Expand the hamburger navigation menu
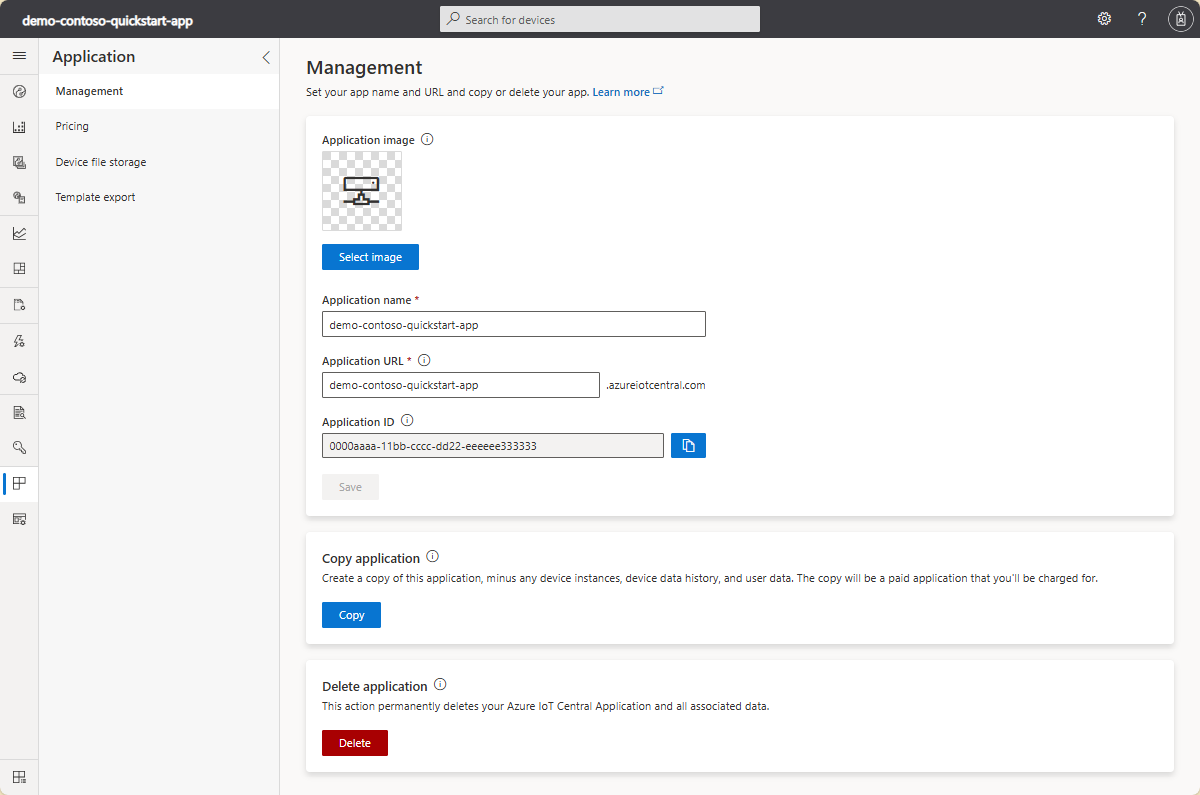The height and width of the screenshot is (795, 1200). [19, 56]
